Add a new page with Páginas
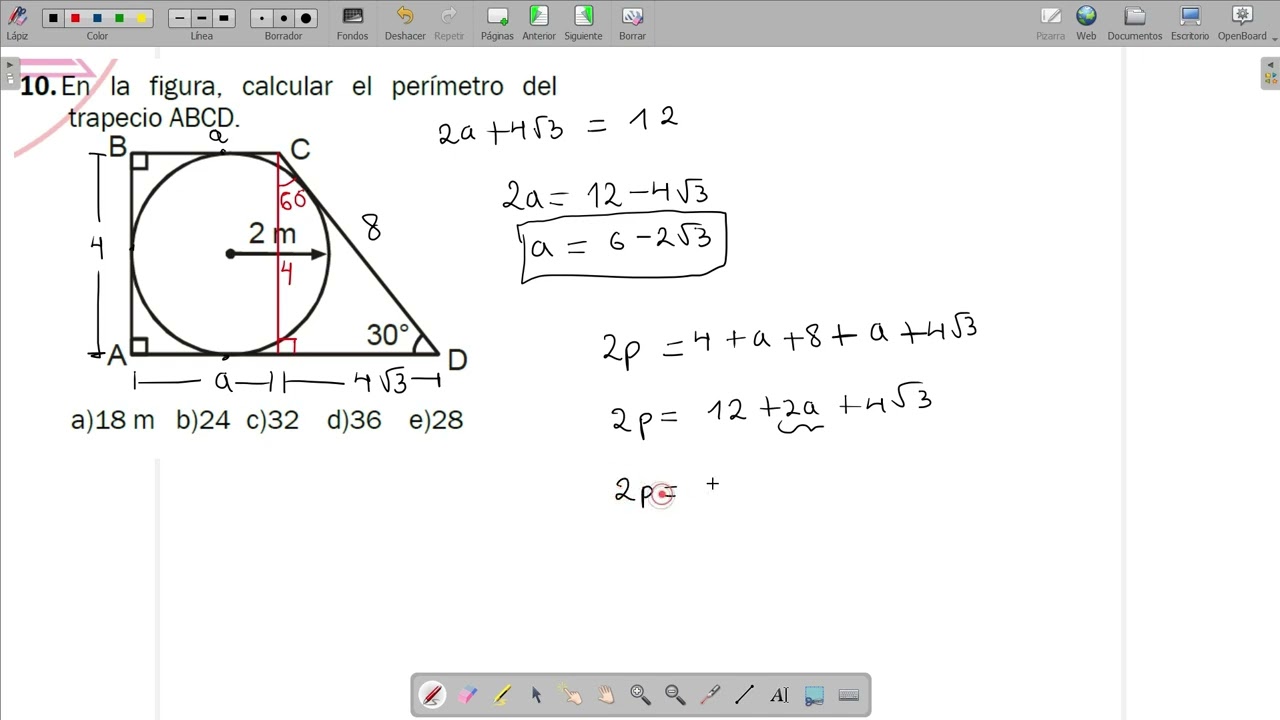The height and width of the screenshot is (720, 1280). [x=497, y=22]
